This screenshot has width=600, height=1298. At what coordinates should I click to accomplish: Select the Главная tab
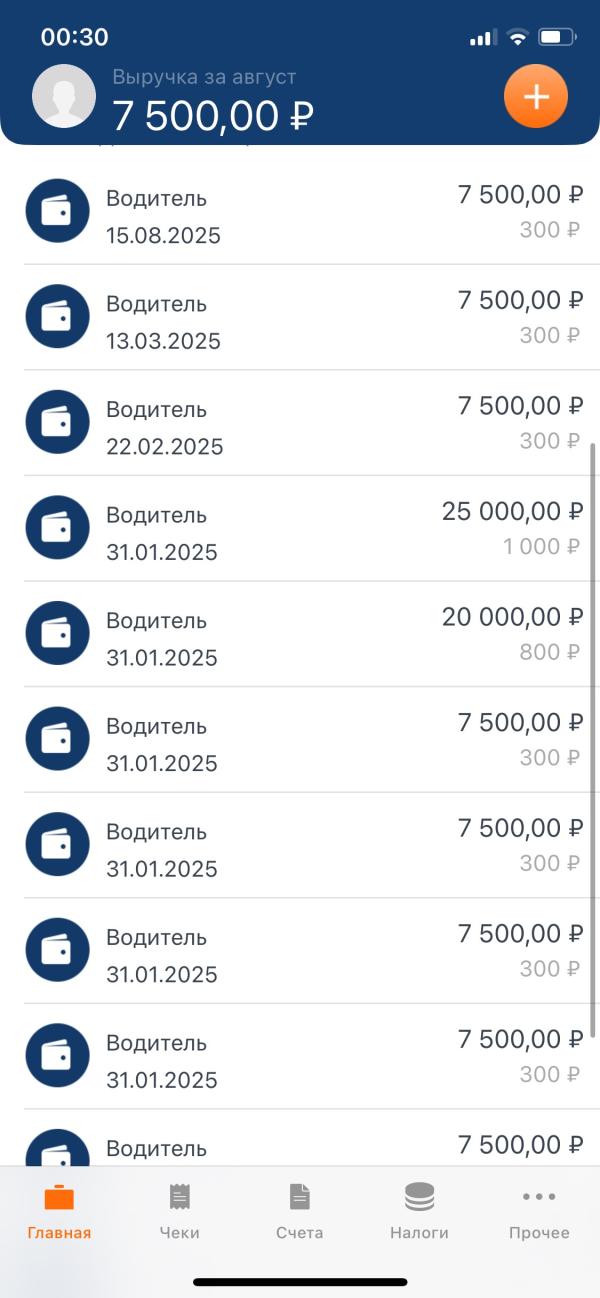(59, 1211)
